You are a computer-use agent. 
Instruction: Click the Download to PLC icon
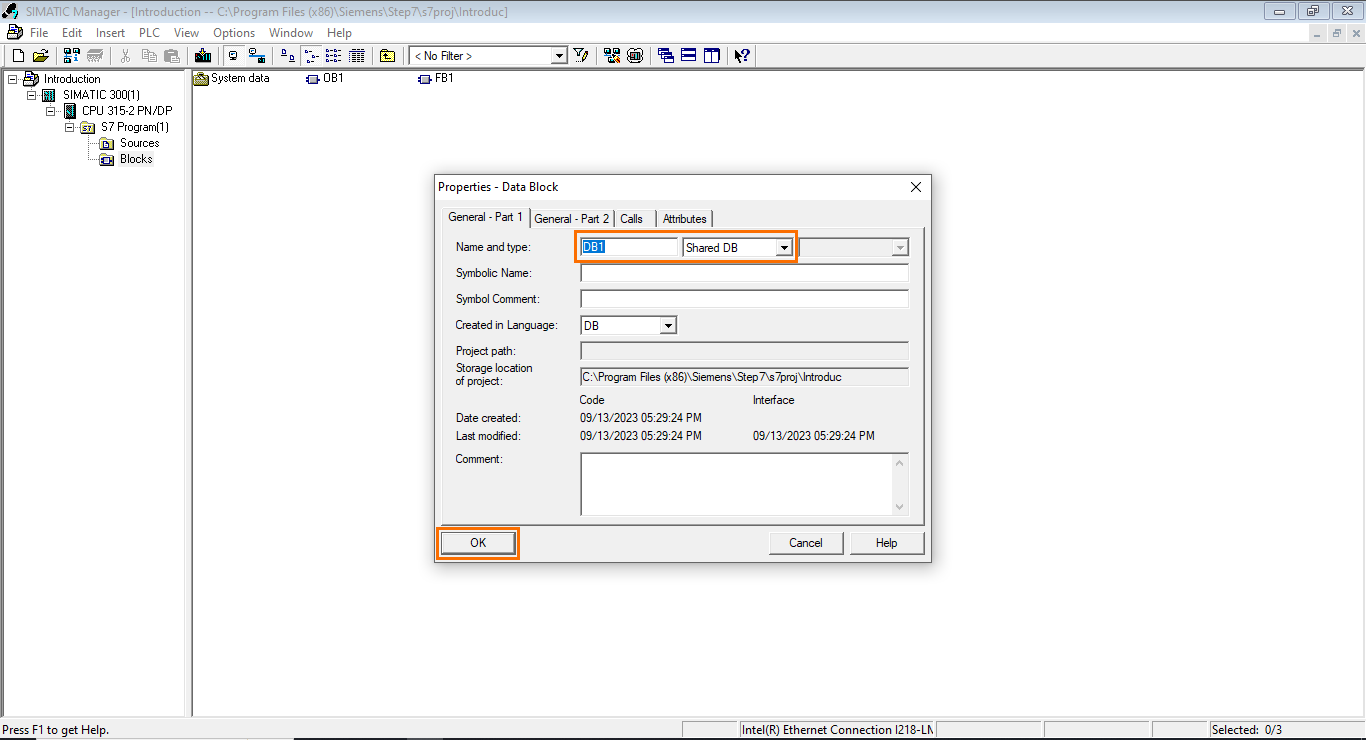point(203,55)
